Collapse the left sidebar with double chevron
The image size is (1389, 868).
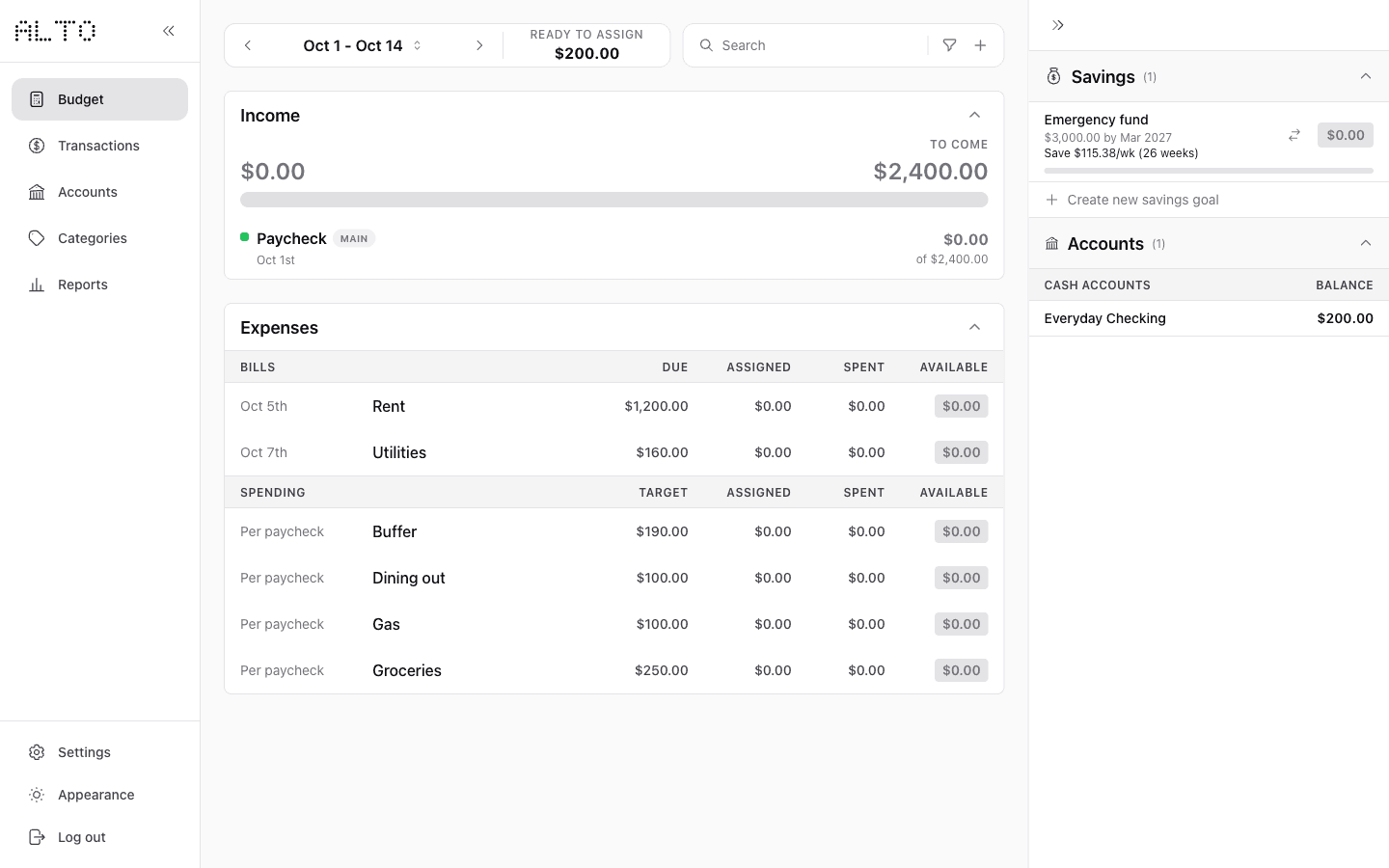click(169, 31)
